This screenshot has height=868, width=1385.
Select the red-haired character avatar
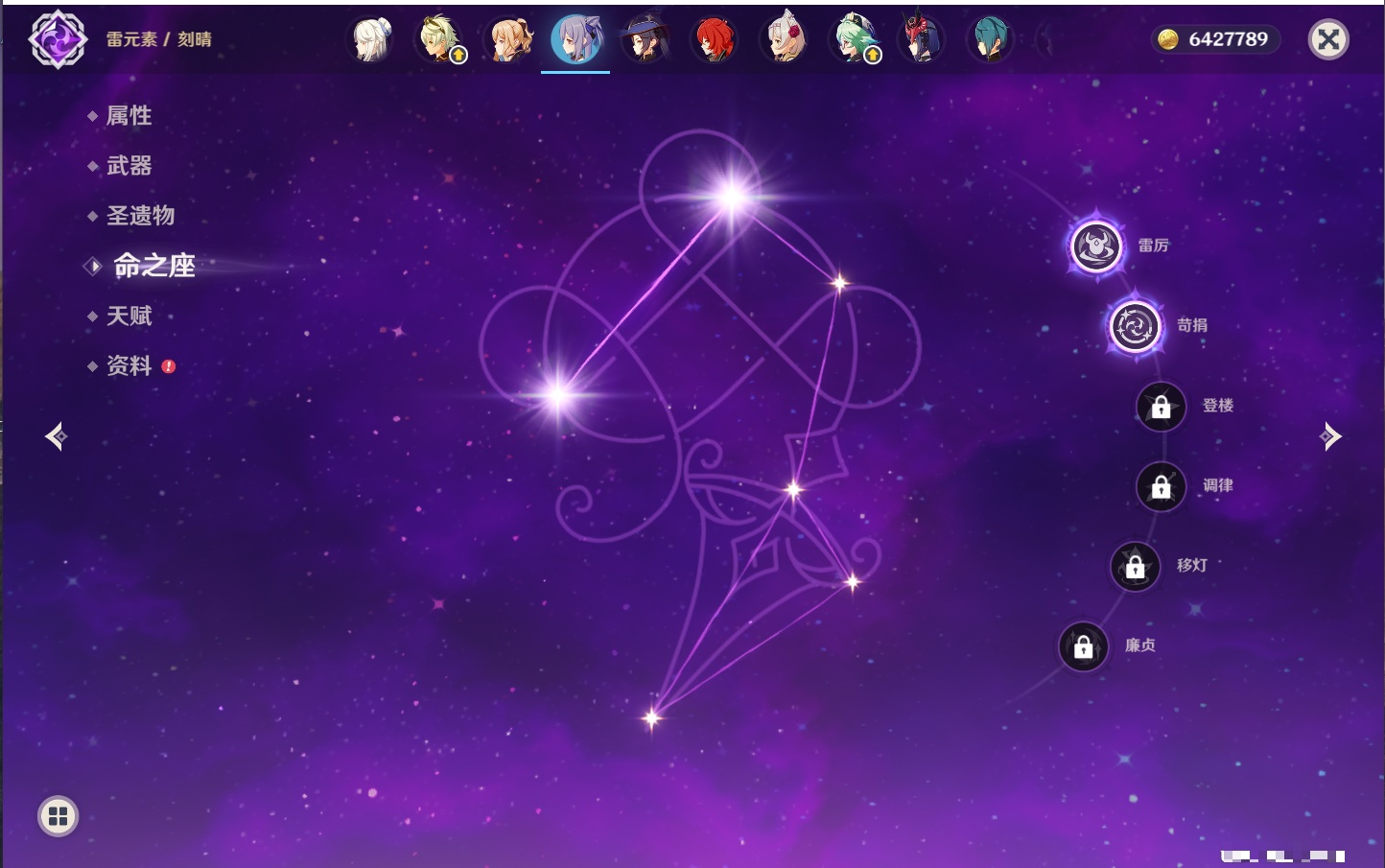coord(715,39)
